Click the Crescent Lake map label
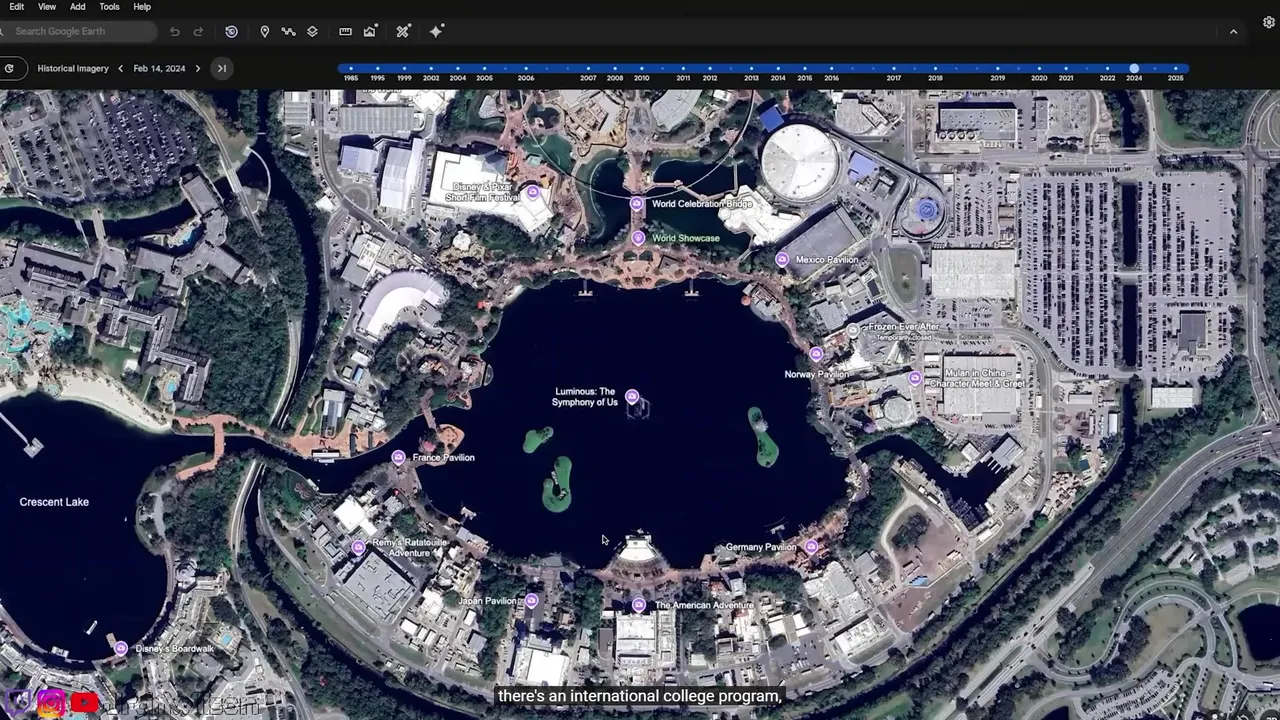Viewport: 1280px width, 720px height. pyautogui.click(x=54, y=502)
